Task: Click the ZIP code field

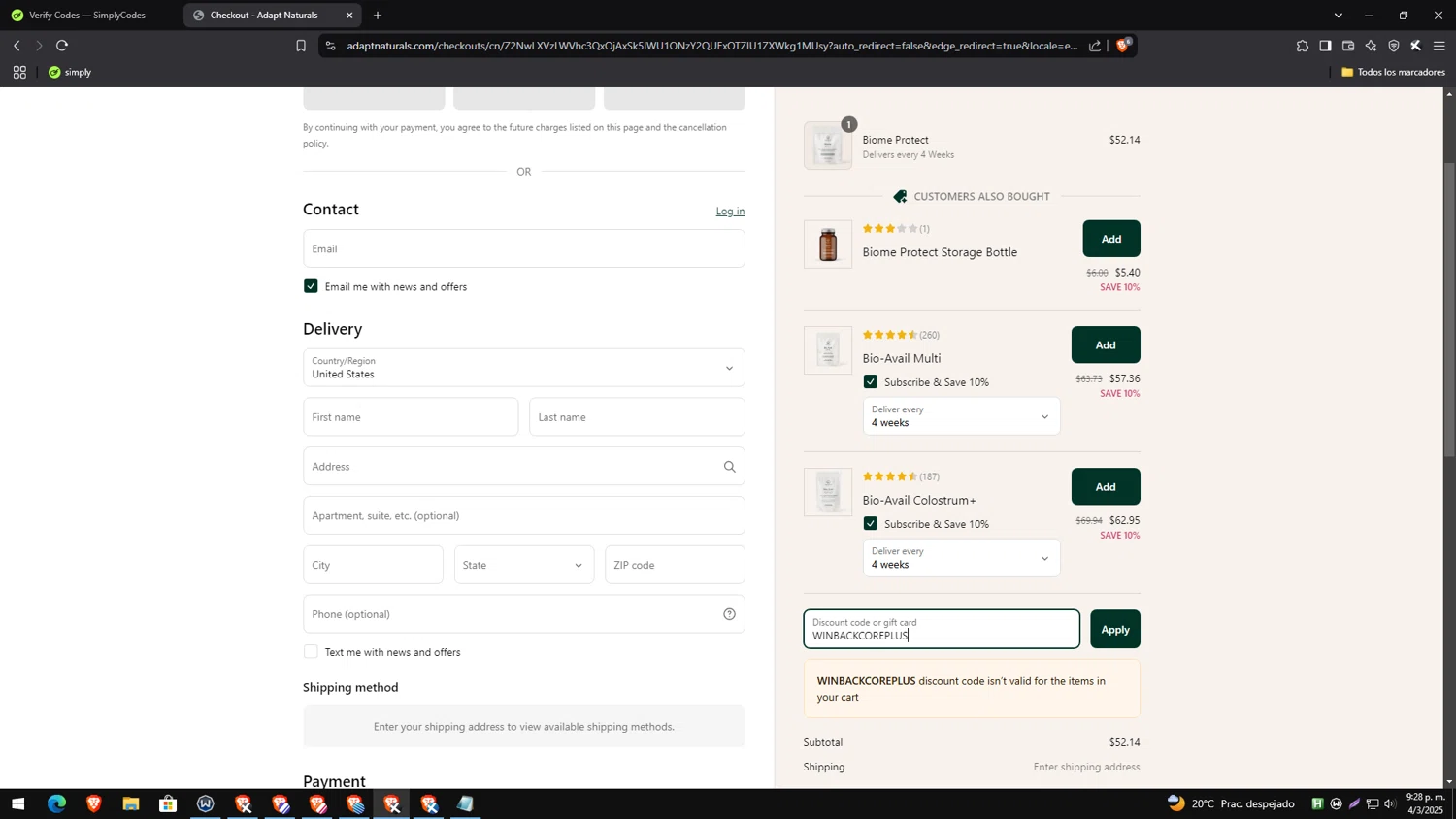Action: 675,565
